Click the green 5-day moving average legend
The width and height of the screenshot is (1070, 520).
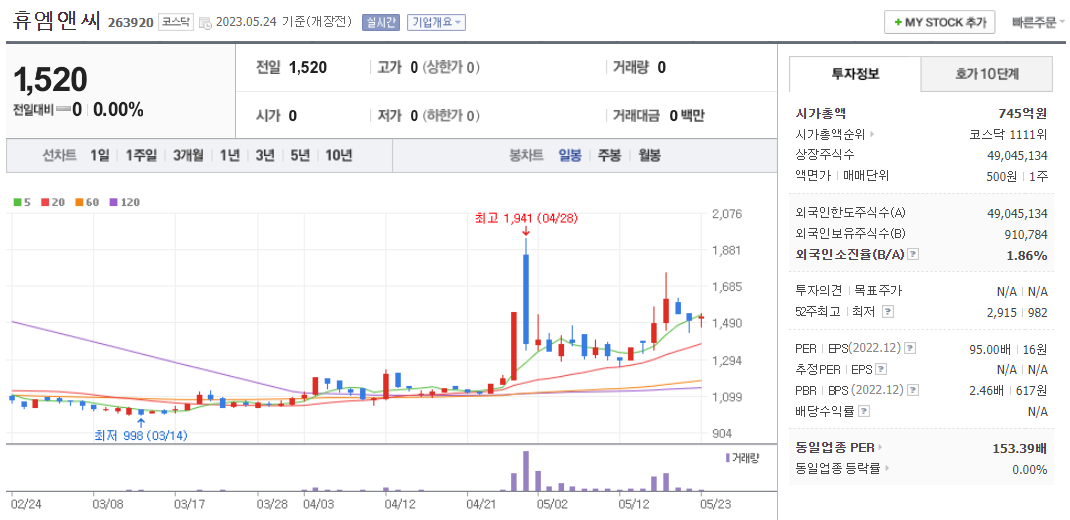pos(23,202)
